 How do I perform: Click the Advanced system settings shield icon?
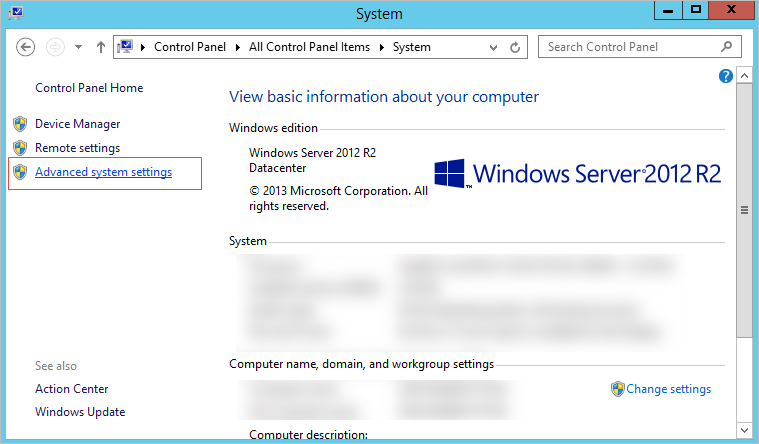(x=19, y=172)
